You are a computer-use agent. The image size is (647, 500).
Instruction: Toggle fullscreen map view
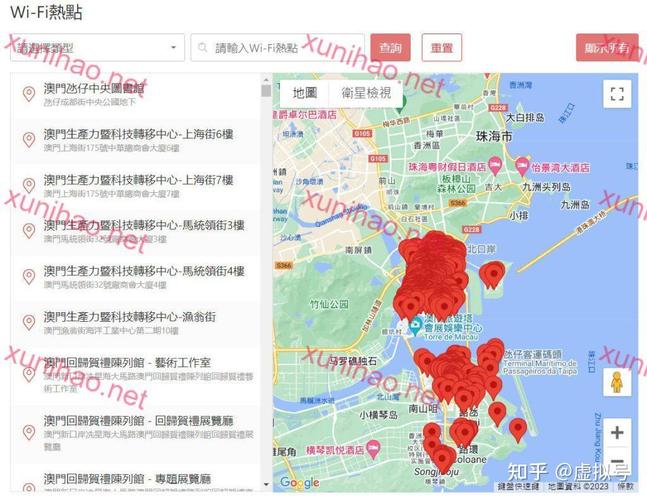point(617,94)
